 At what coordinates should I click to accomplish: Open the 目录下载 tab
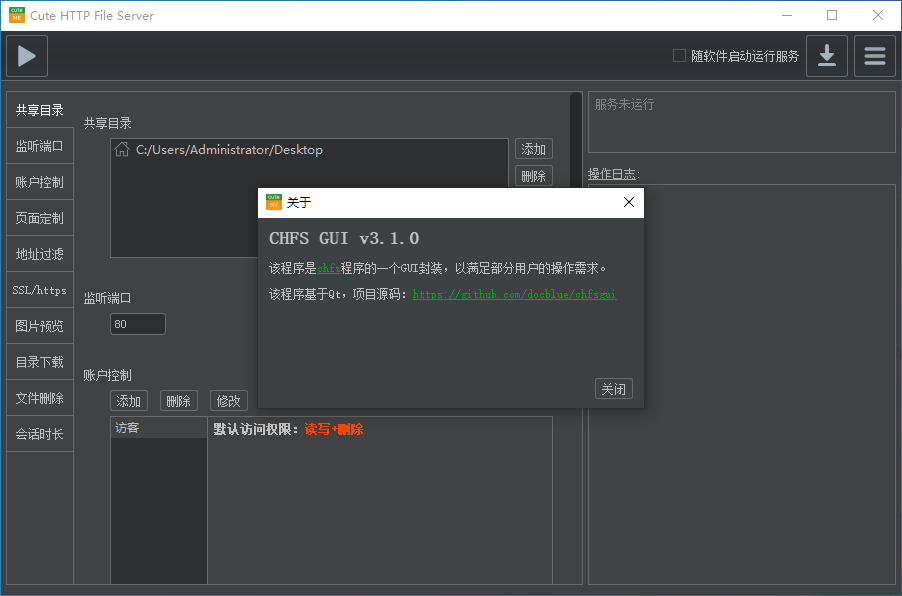[x=40, y=362]
